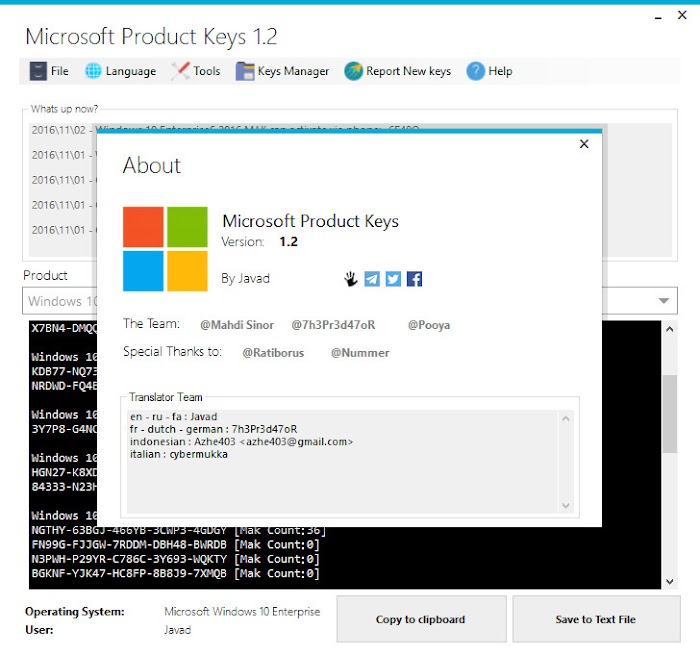Click the translator team text box
Viewport: 700px width, 655px height.
click(x=343, y=462)
